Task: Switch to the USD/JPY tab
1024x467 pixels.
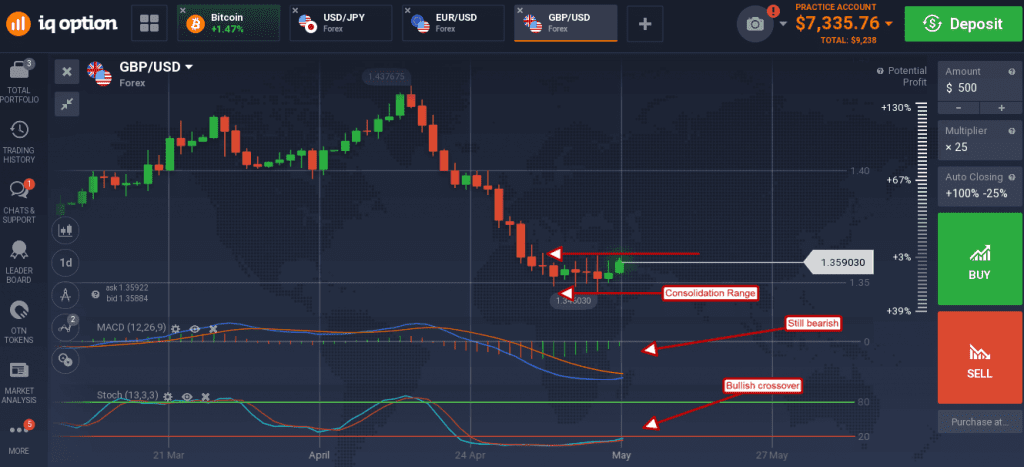Action: [341, 24]
